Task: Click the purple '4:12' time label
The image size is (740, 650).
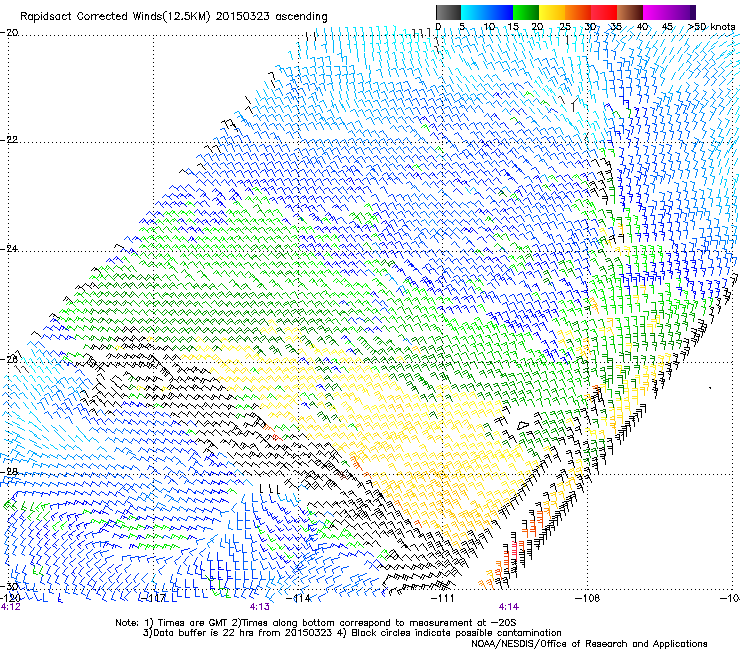Action: [x=11, y=607]
